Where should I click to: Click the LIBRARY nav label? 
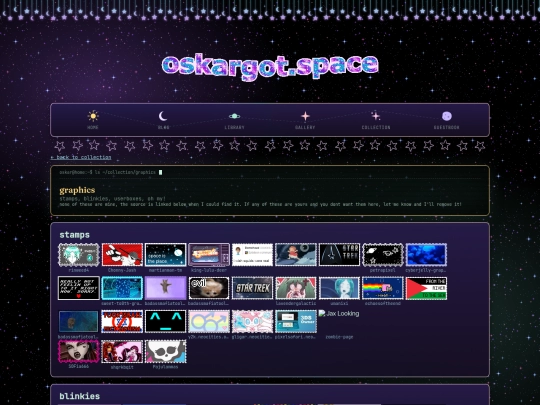click(235, 127)
